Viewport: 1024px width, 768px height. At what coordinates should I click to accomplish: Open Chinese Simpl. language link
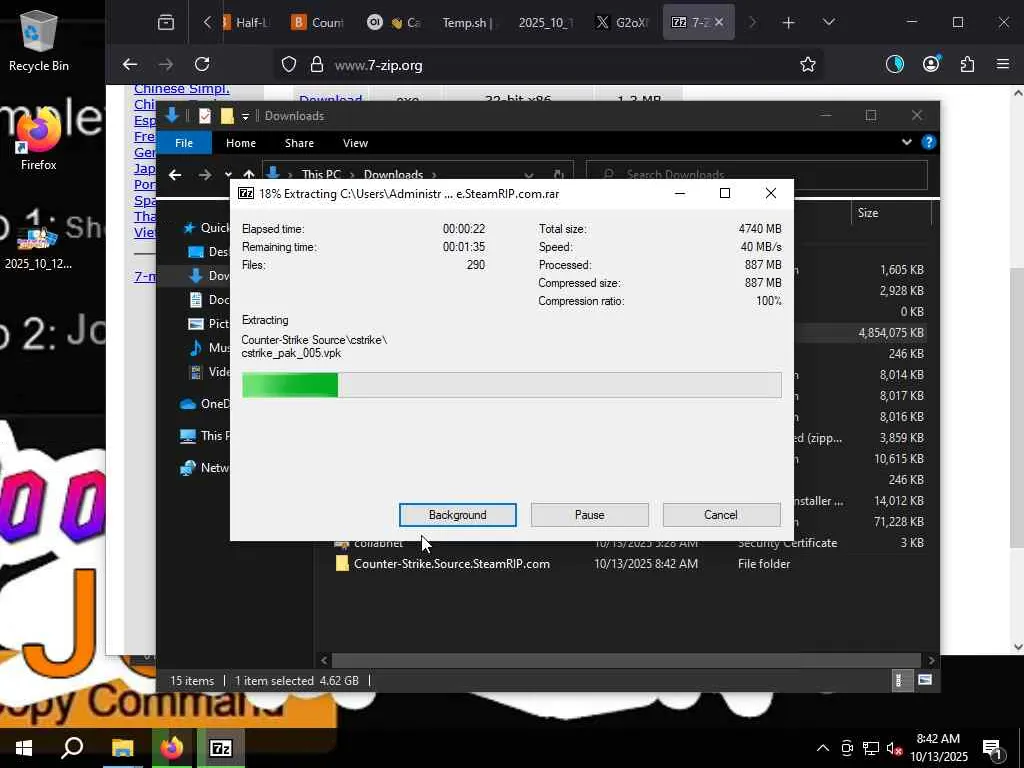pos(182,88)
